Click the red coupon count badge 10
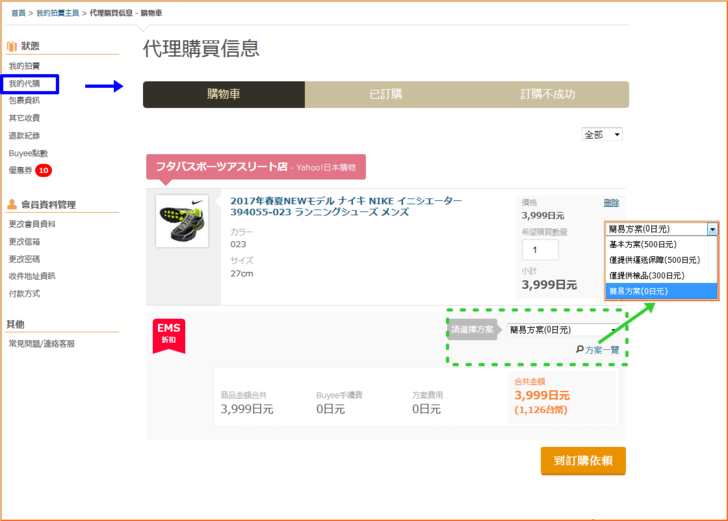Viewport: 728px width, 521px height. click(x=44, y=170)
